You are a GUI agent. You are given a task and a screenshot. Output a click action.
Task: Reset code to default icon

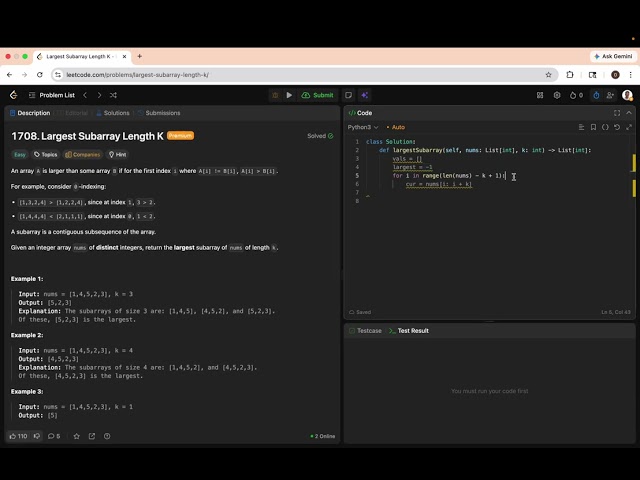[617, 127]
